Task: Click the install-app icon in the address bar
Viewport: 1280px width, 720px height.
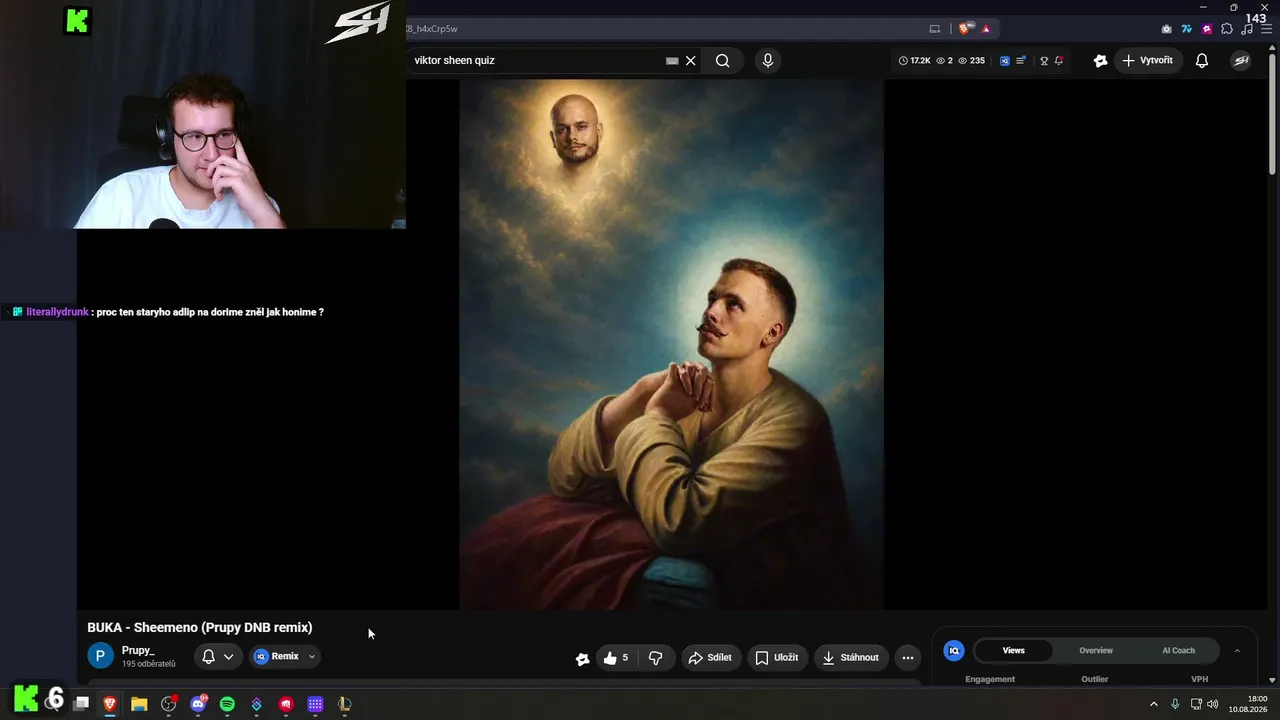Action: [x=935, y=29]
